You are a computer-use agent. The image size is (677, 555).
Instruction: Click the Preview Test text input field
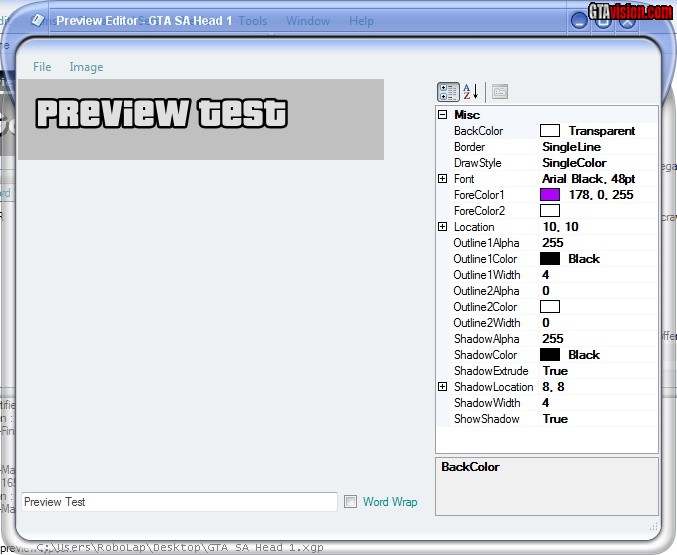click(x=178, y=502)
